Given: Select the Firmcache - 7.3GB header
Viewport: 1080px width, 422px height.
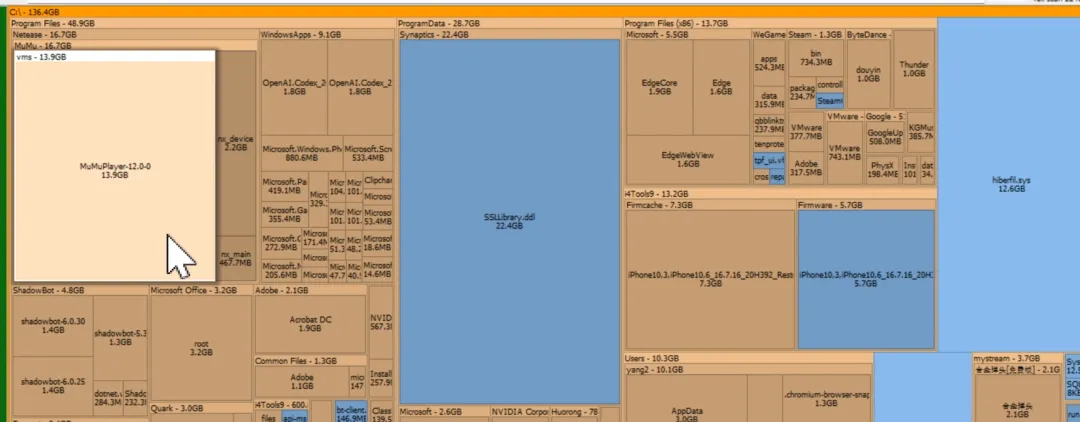Looking at the screenshot, I should pyautogui.click(x=709, y=205).
